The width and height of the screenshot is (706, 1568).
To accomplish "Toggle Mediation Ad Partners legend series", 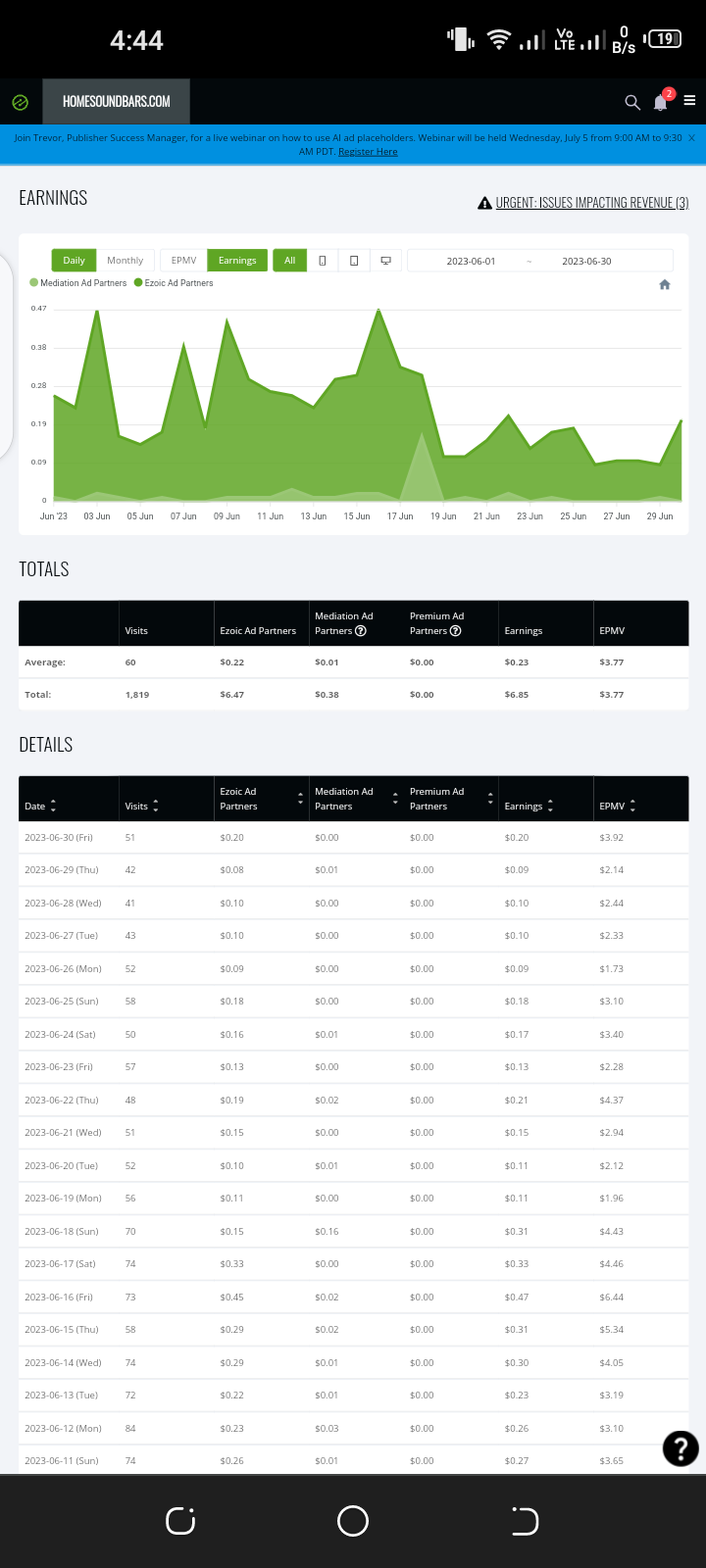I will 78,283.
